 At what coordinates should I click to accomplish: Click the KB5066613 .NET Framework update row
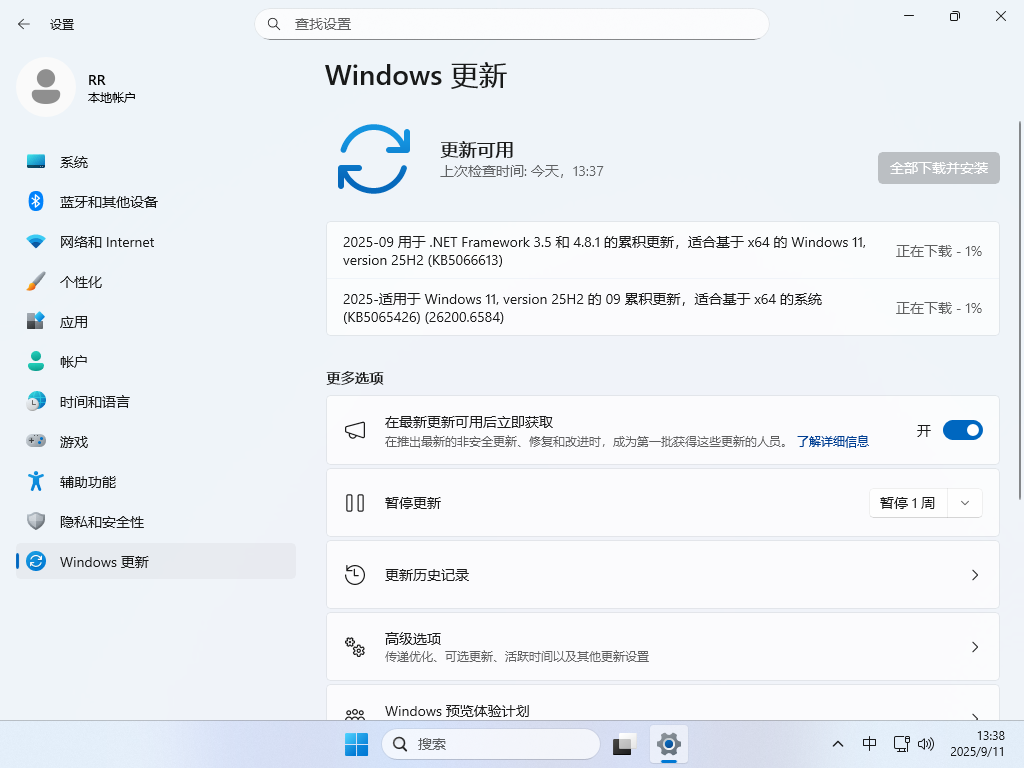(x=663, y=251)
